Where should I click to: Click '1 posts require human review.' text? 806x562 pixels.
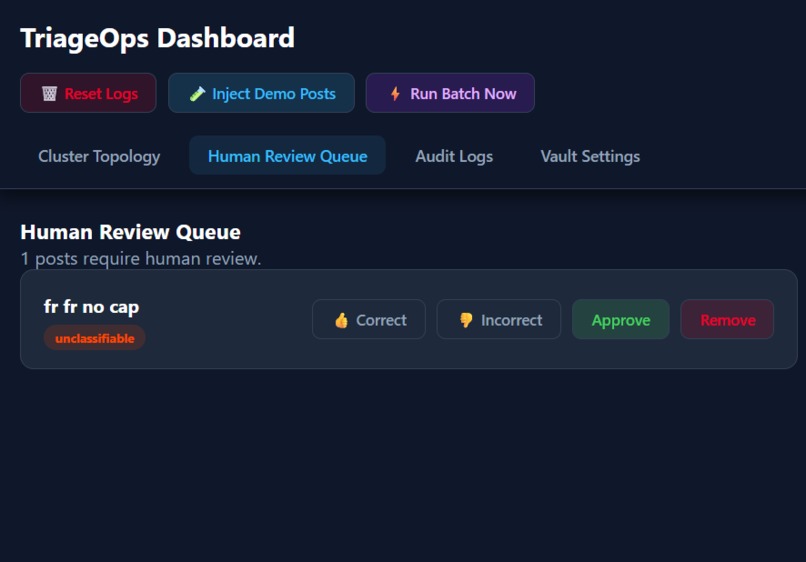tap(141, 259)
